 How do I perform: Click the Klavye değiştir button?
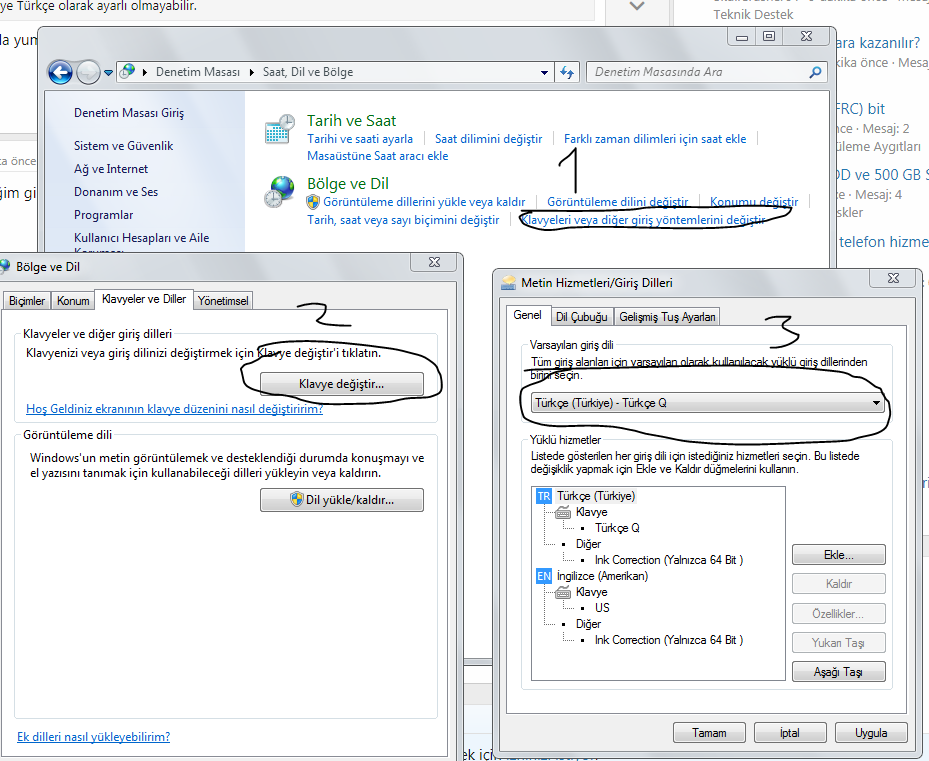click(x=341, y=384)
